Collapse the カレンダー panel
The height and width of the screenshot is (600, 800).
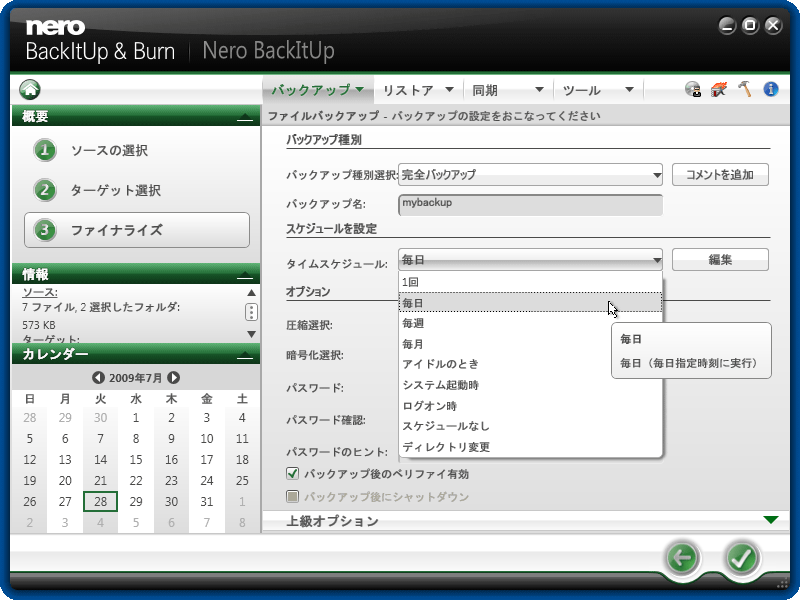pyautogui.click(x=245, y=355)
